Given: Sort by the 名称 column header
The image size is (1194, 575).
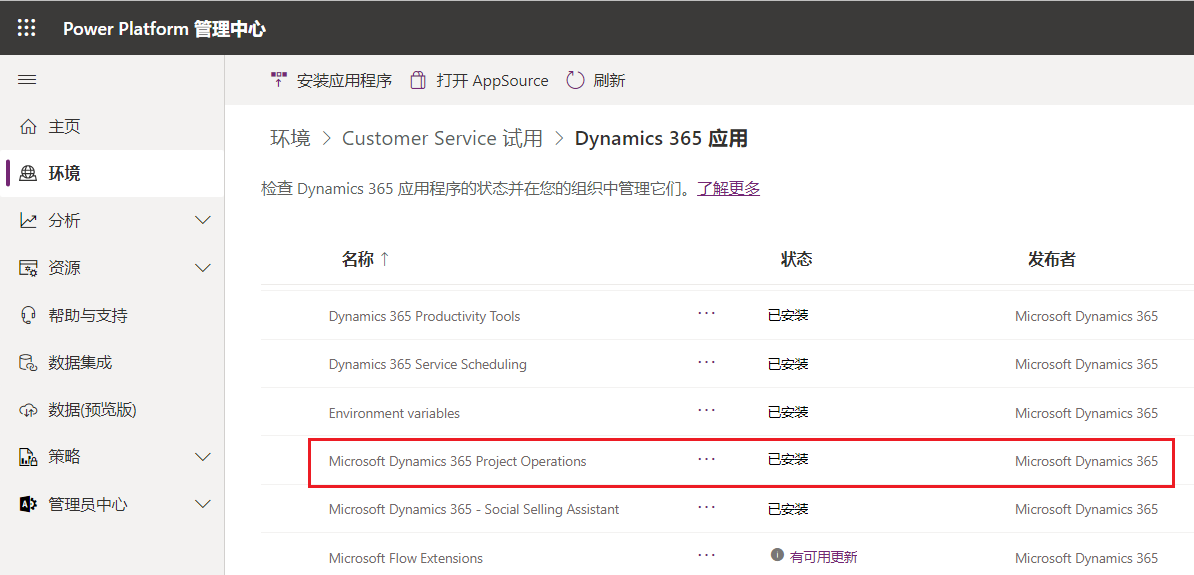Looking at the screenshot, I should coord(366,260).
